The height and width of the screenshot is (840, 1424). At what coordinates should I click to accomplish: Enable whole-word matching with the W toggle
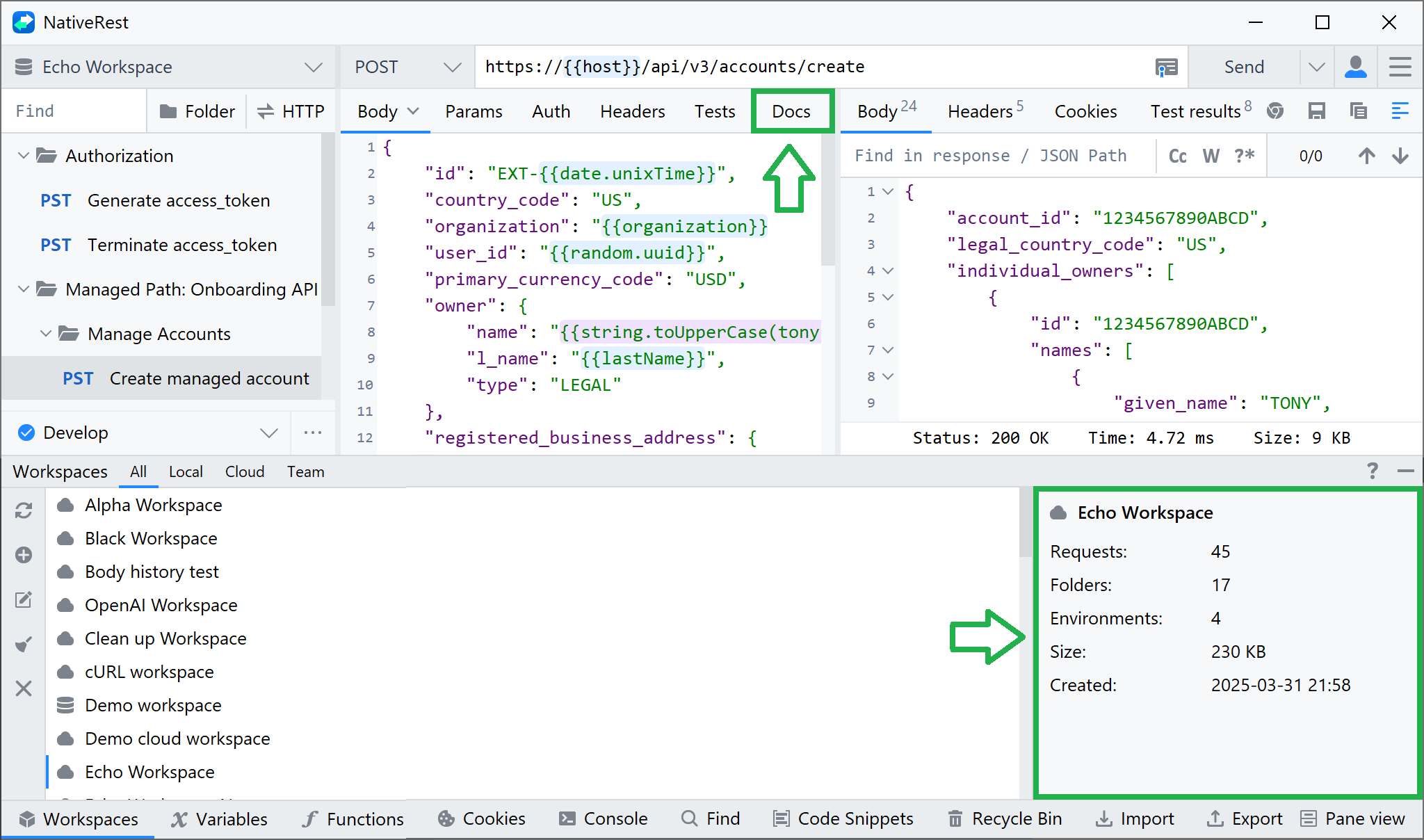[1211, 155]
